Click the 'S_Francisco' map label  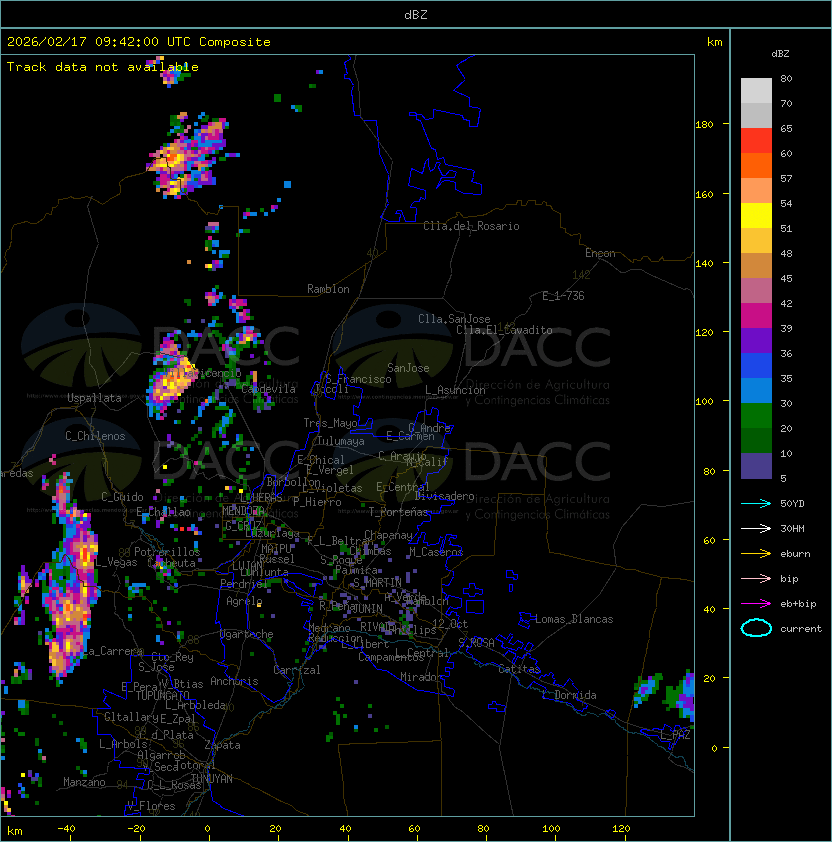pos(358,379)
